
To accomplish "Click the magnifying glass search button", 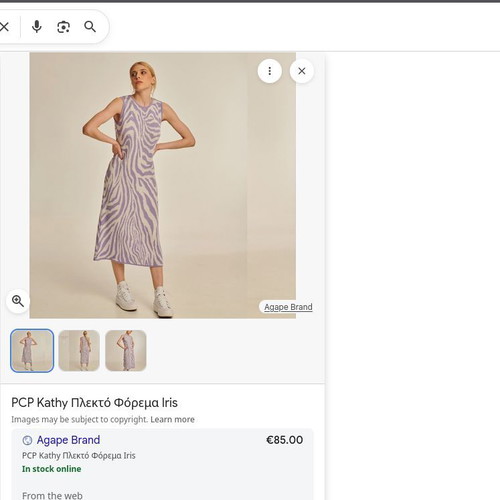I will click(90, 27).
